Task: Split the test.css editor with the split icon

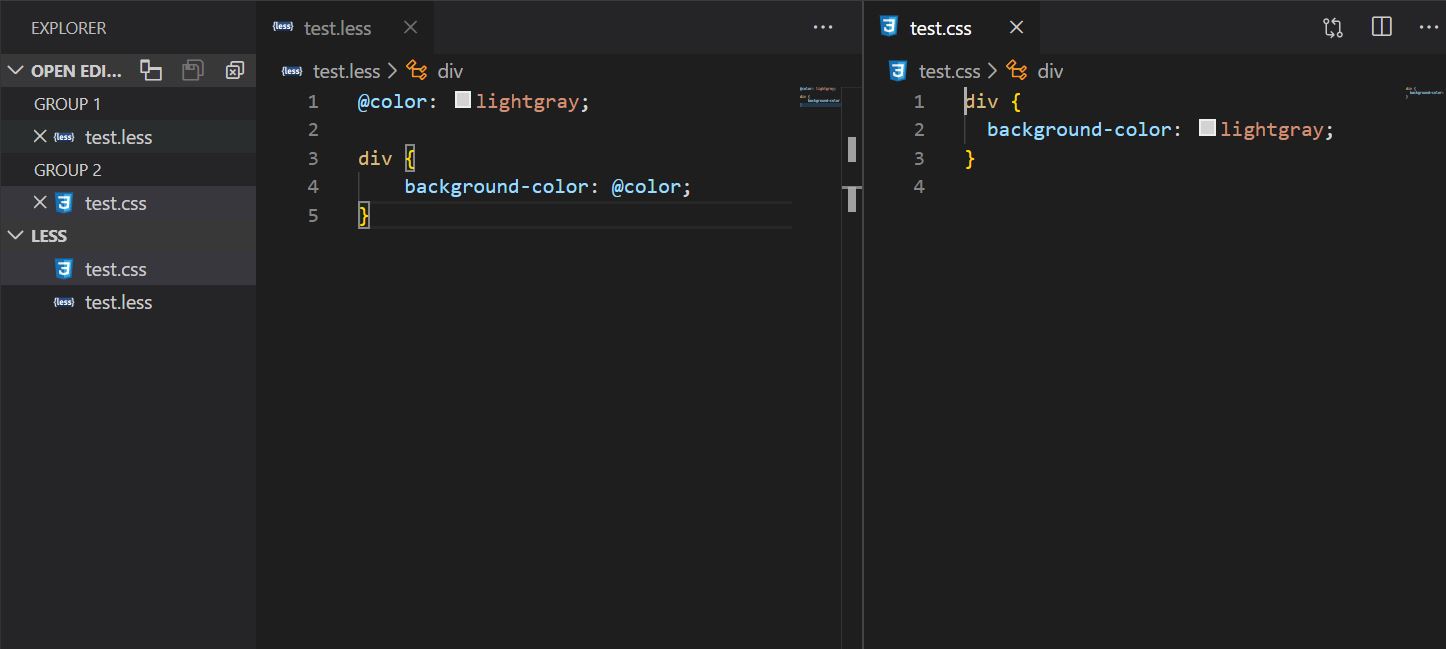Action: point(1381,27)
